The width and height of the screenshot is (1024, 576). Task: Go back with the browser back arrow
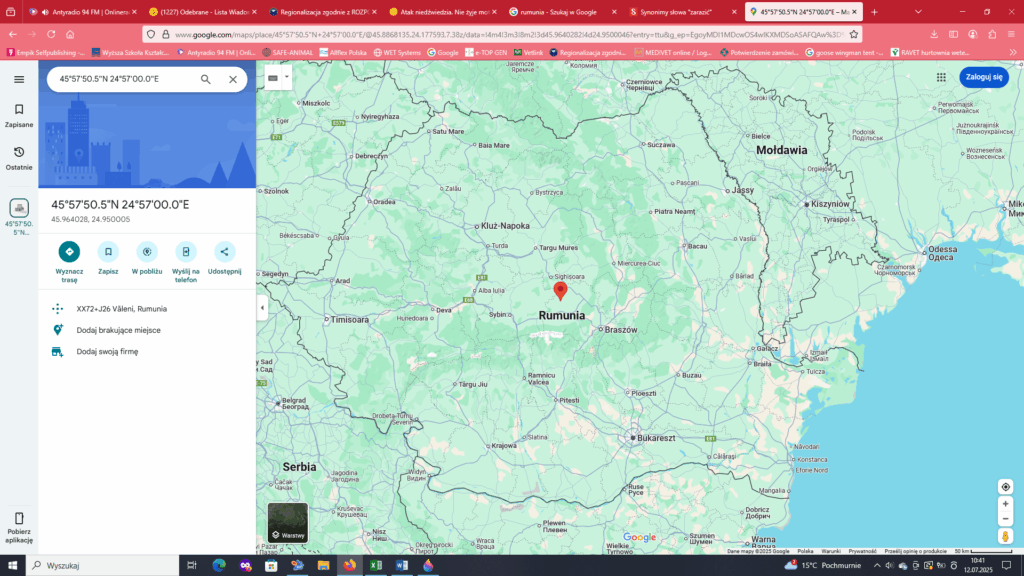coord(13,35)
